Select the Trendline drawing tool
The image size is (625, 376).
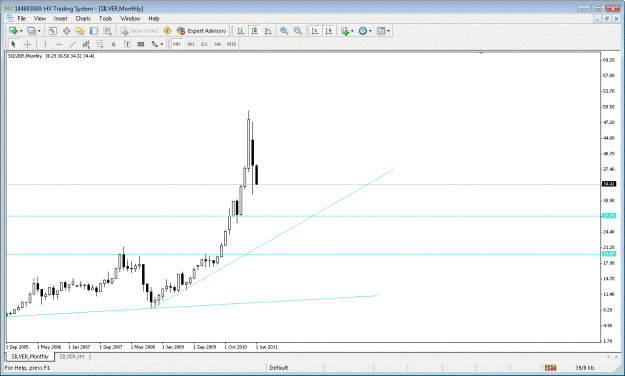[x=73, y=44]
